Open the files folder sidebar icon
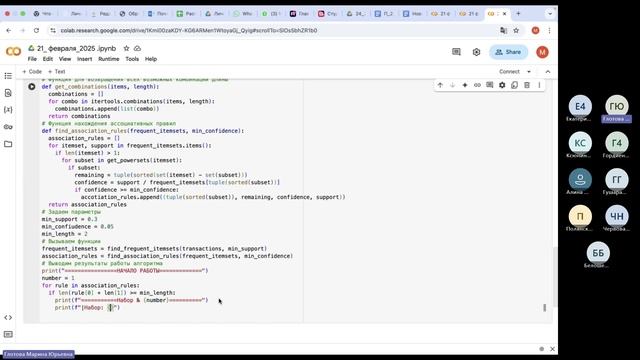 point(8,144)
